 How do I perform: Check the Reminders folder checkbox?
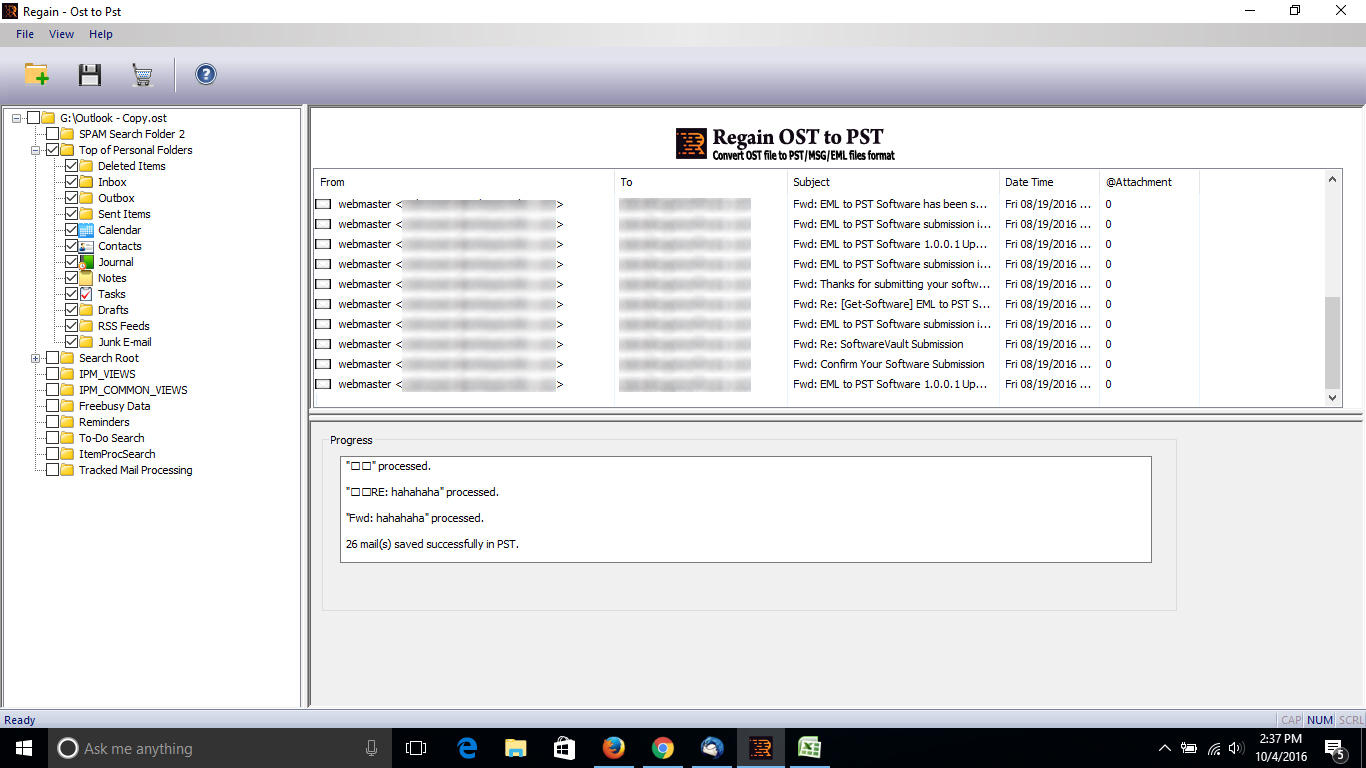[53, 422]
